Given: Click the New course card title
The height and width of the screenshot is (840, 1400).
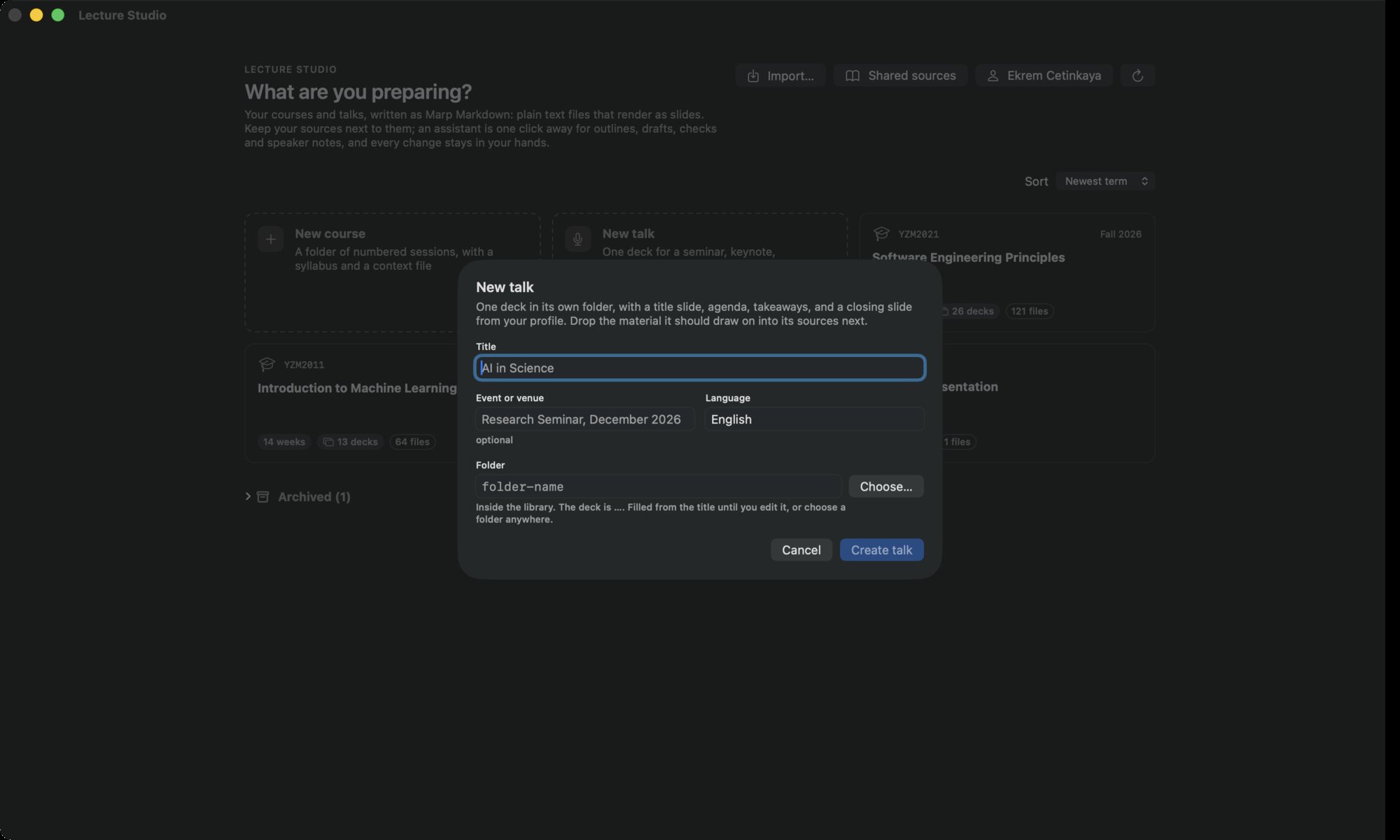Looking at the screenshot, I should pos(330,234).
